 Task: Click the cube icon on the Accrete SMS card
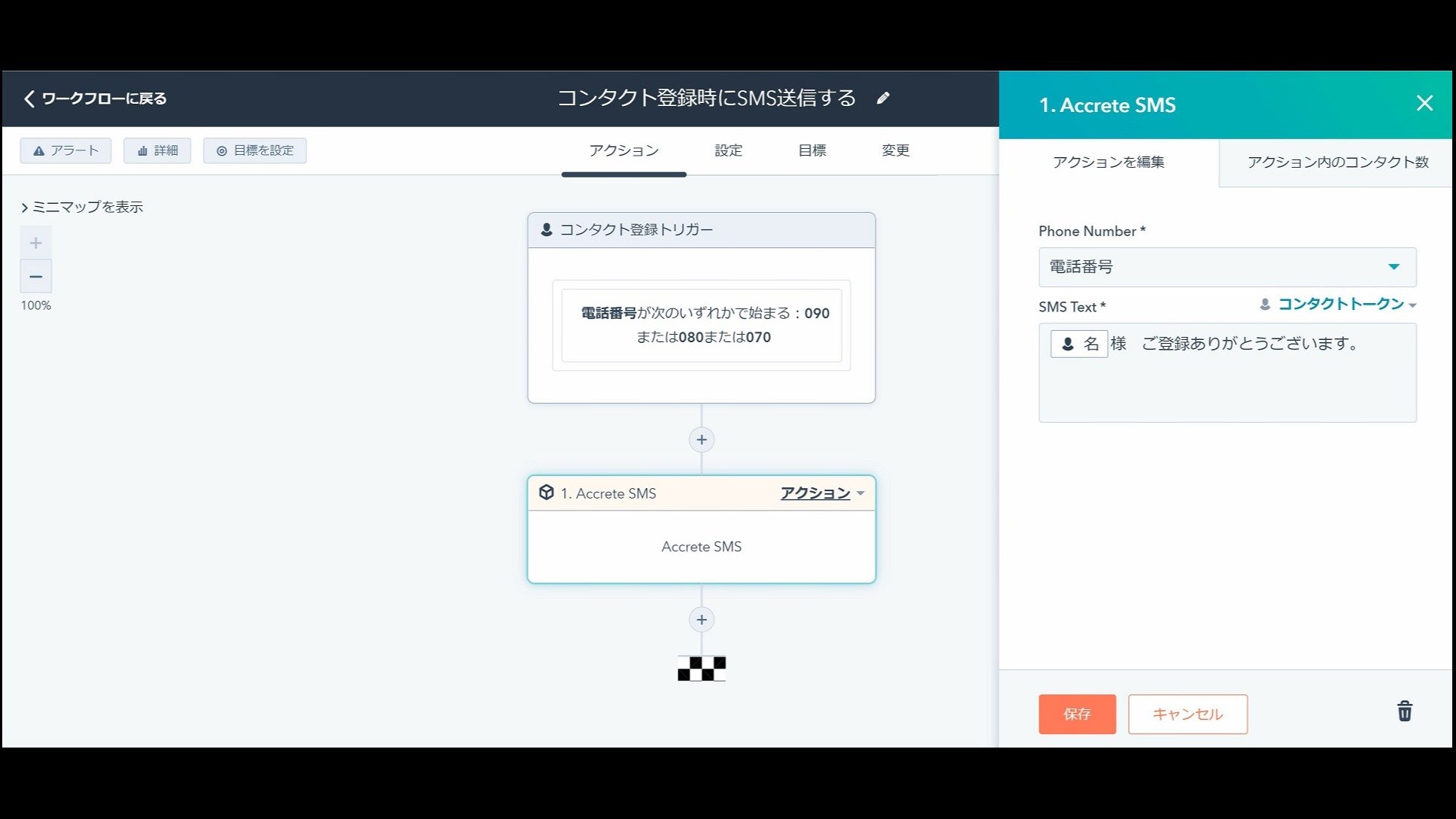547,493
